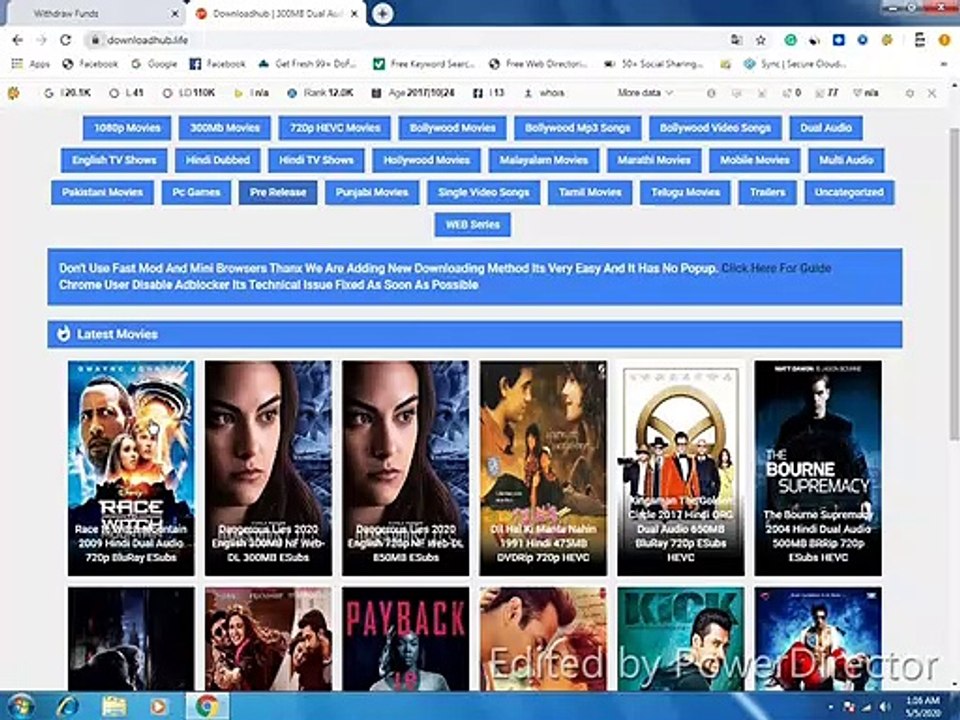
Task: Open the 50+ Social Sharing bookmark
Action: (x=653, y=64)
